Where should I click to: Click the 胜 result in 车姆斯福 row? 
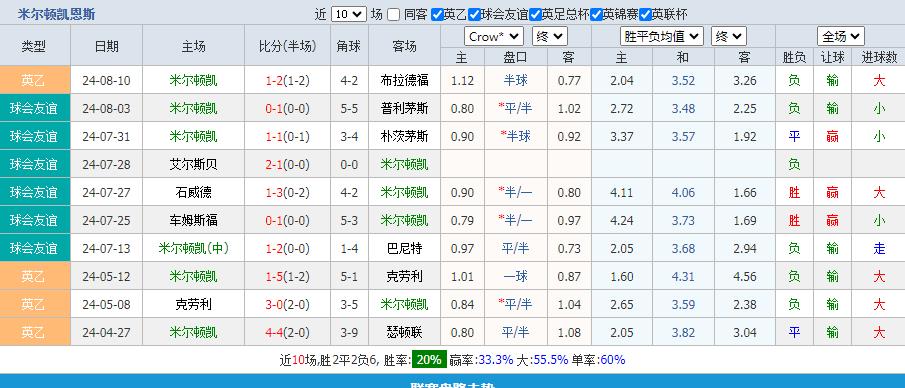pos(794,221)
